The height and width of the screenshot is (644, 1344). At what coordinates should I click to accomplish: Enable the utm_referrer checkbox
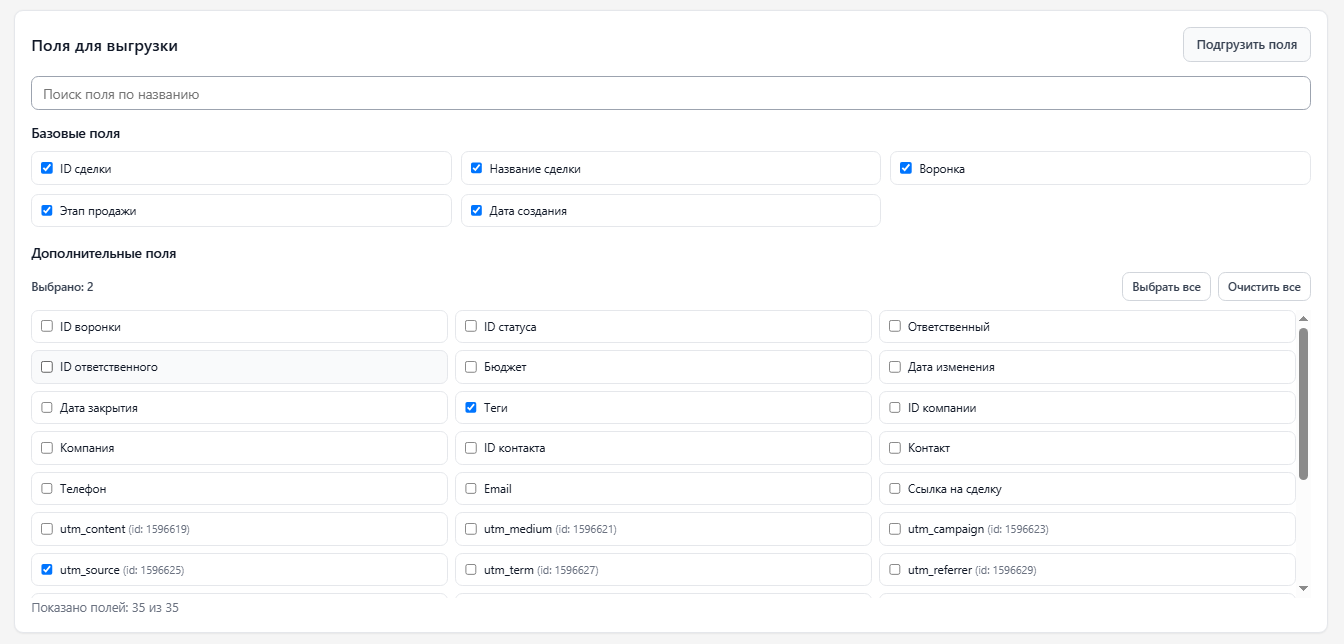[x=895, y=570]
